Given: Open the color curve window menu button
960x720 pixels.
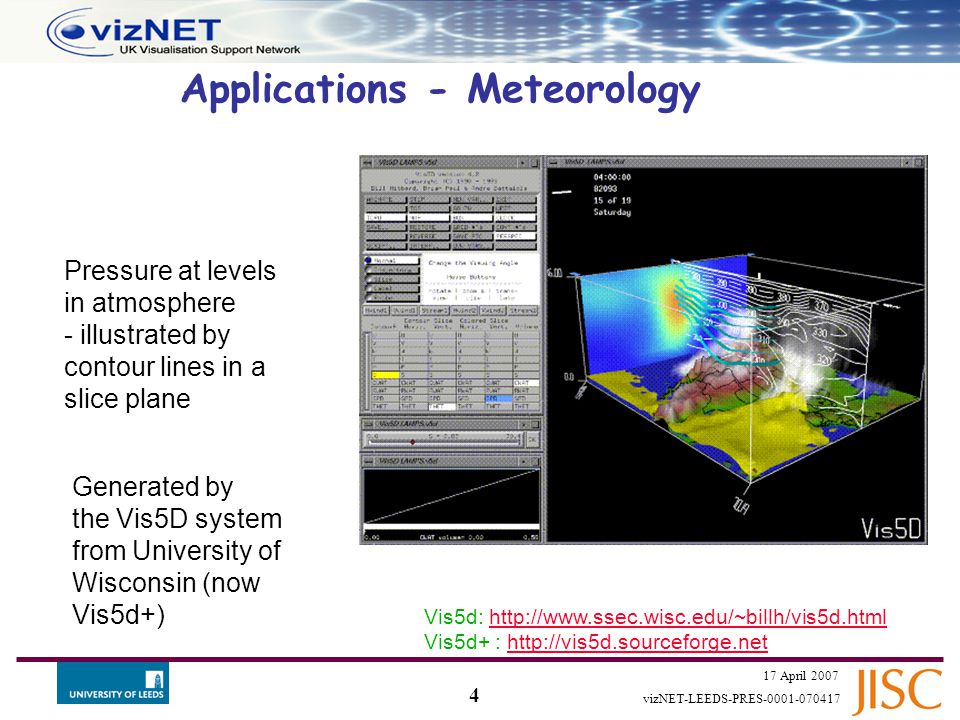Looking at the screenshot, I should [367, 460].
